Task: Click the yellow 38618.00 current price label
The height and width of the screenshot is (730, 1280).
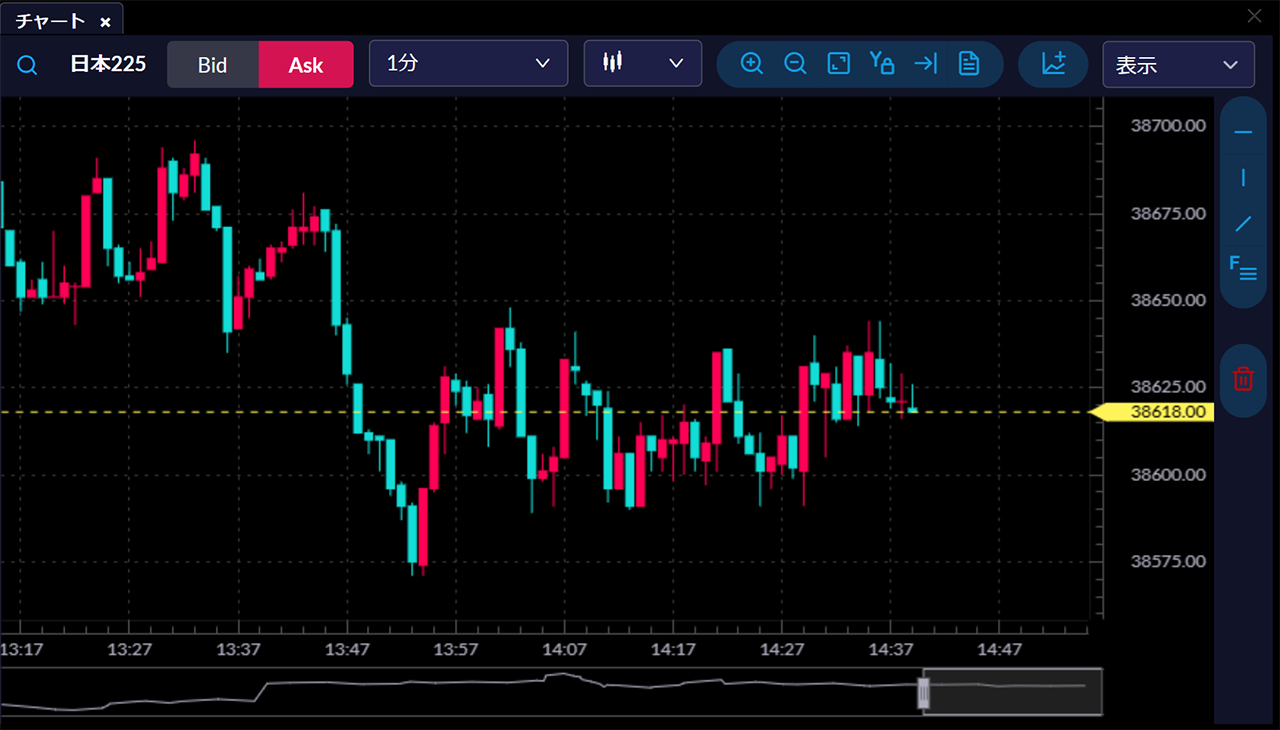Action: tap(1152, 412)
